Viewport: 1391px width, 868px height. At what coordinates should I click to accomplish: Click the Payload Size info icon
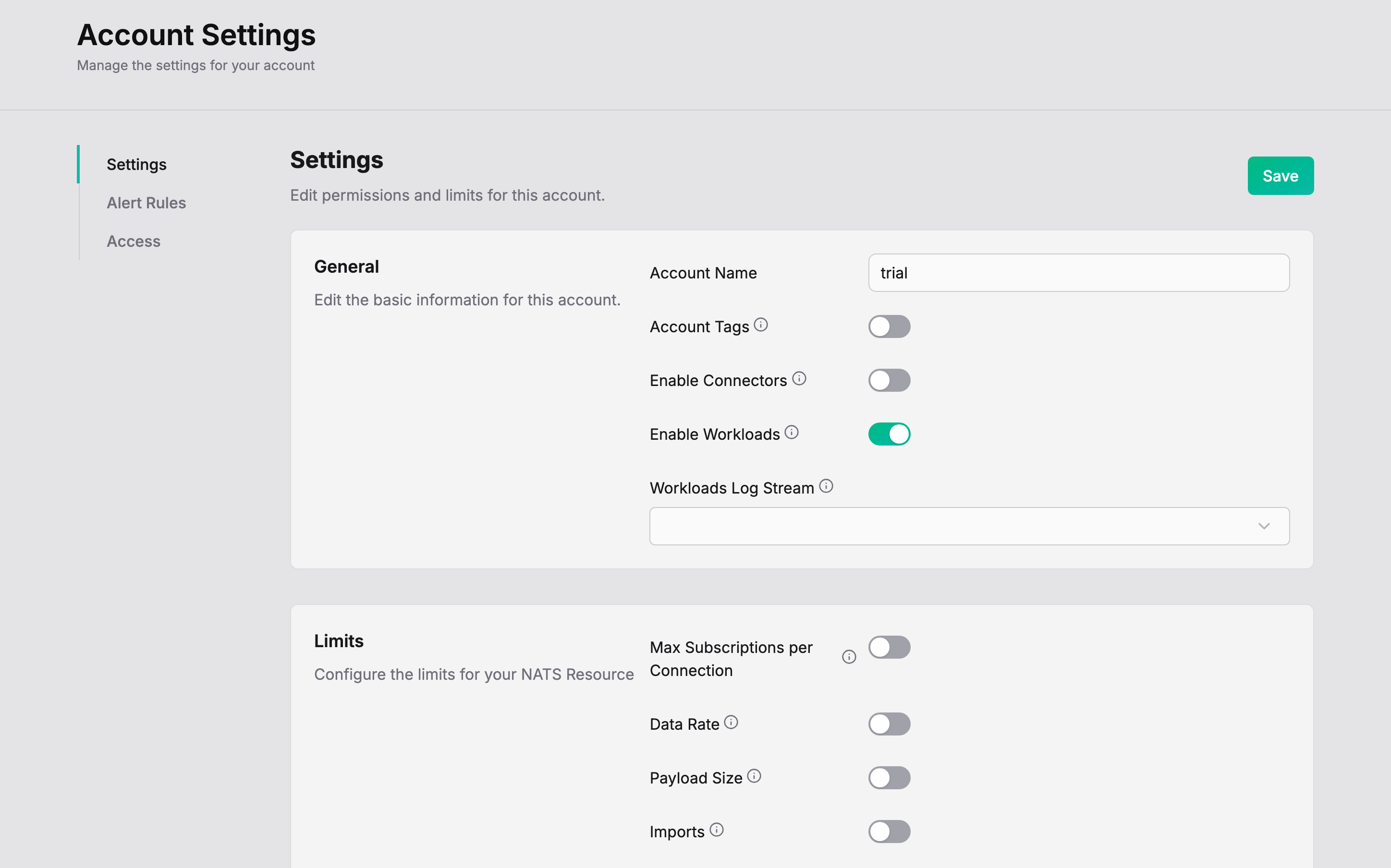(x=754, y=776)
